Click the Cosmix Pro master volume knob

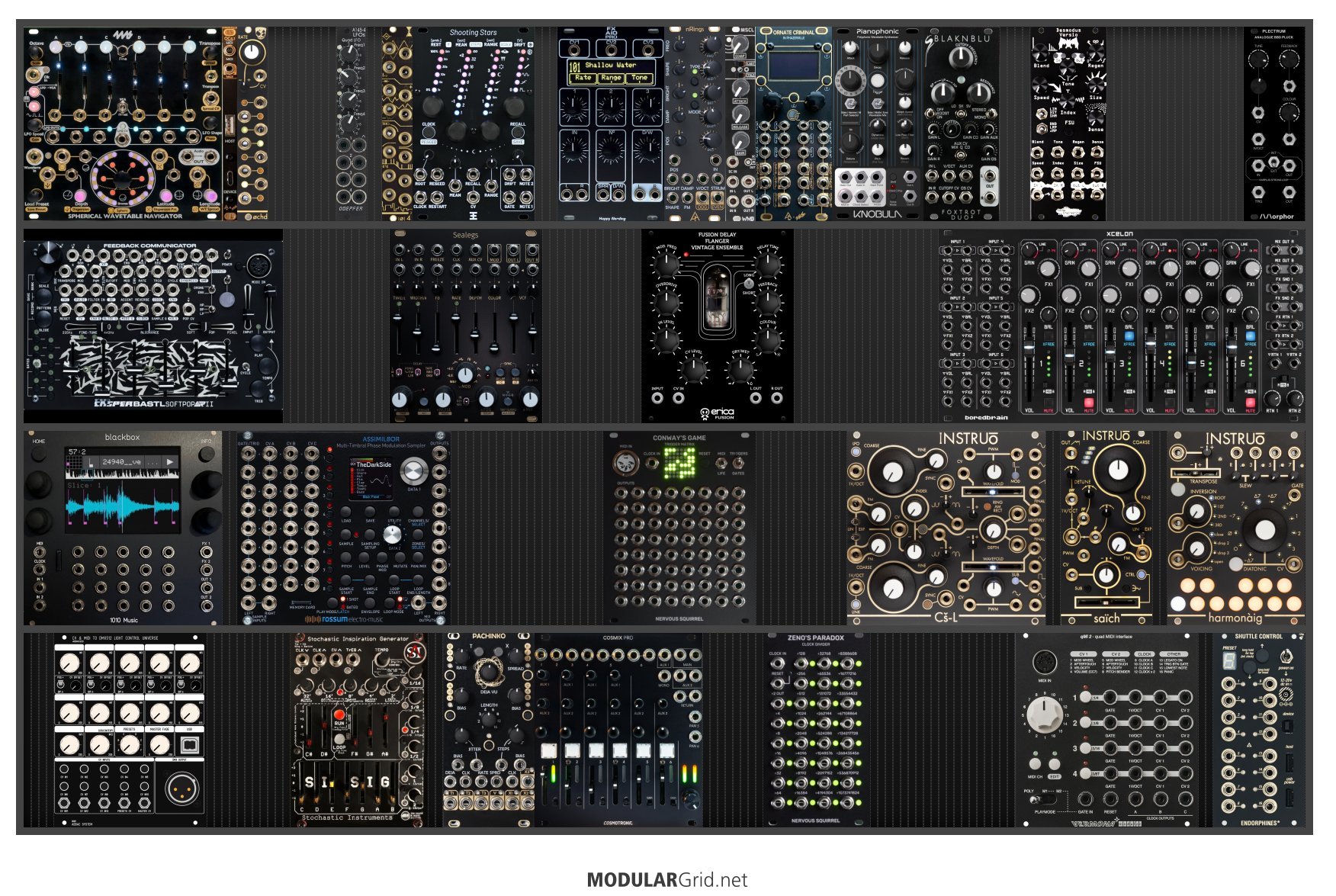(691, 799)
